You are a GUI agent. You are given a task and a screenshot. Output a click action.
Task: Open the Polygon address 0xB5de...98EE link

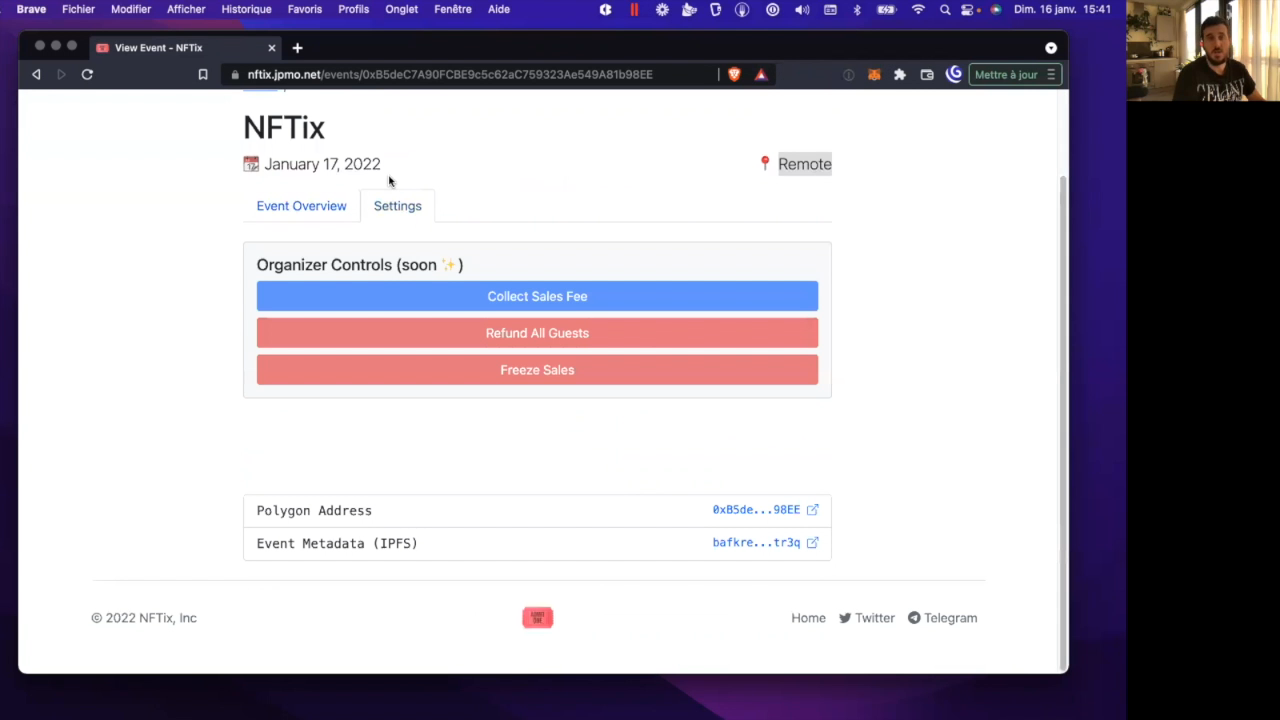756,510
